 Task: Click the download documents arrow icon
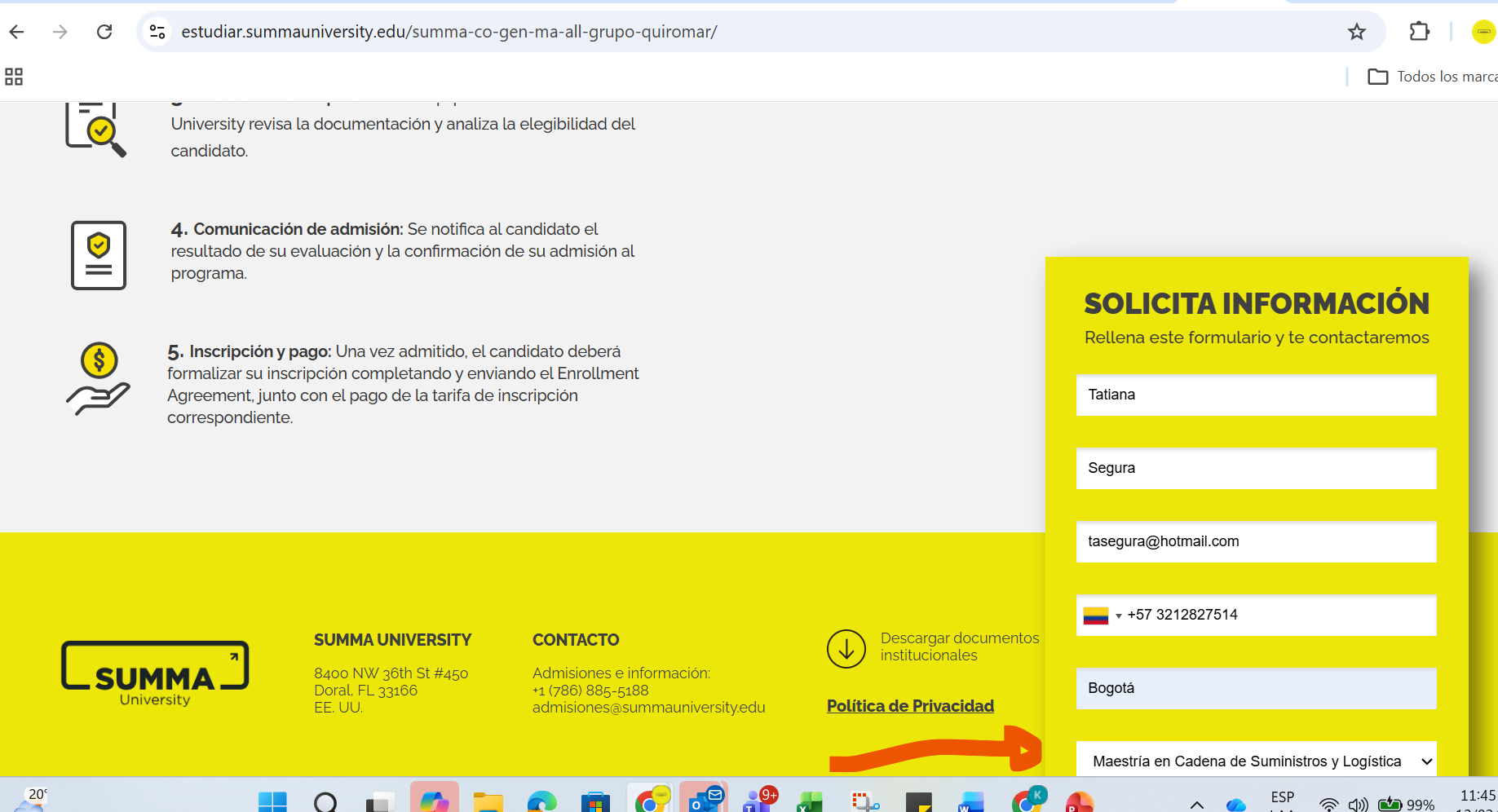pos(846,649)
